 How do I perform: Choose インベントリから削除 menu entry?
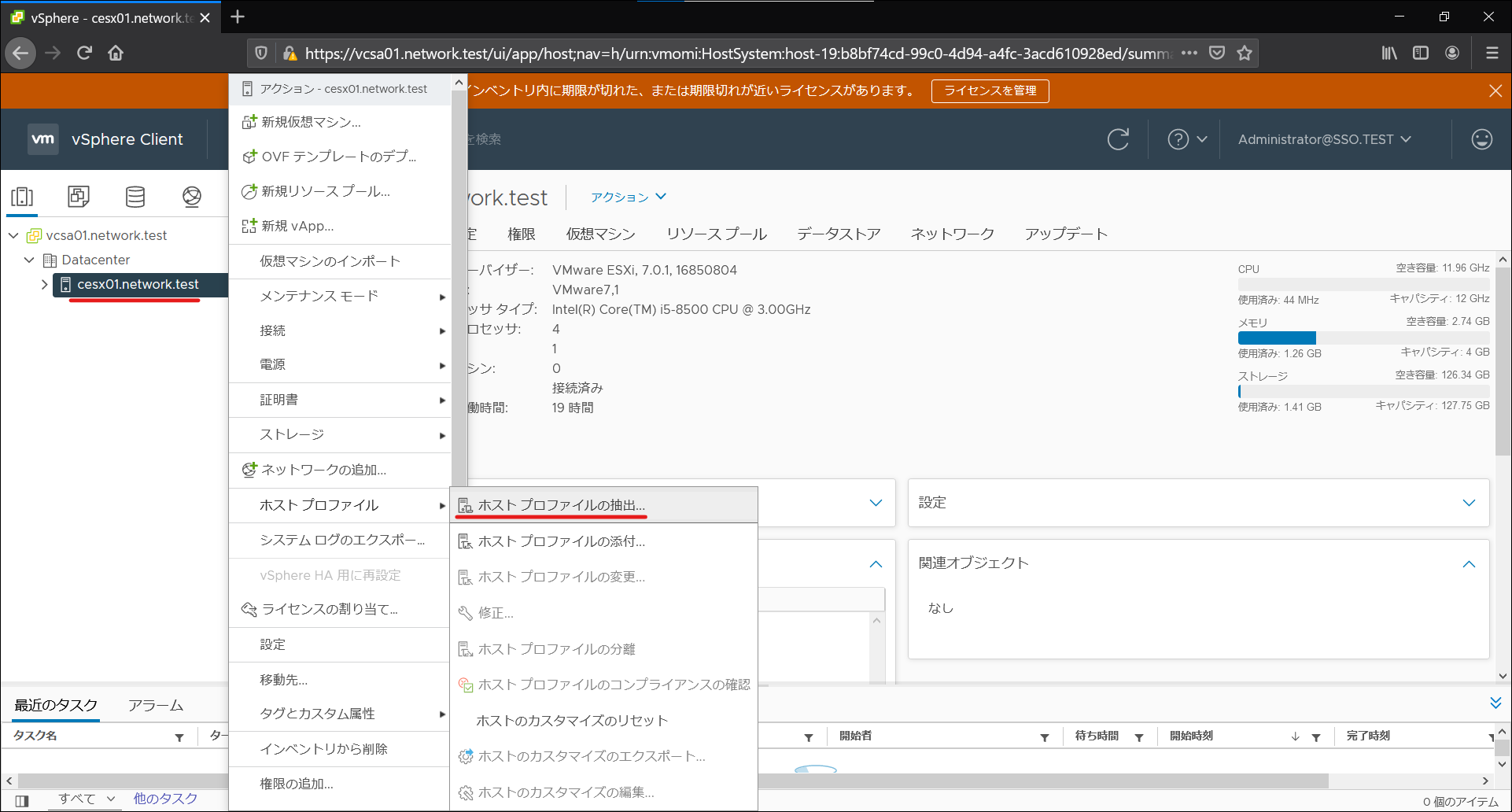[x=341, y=749]
